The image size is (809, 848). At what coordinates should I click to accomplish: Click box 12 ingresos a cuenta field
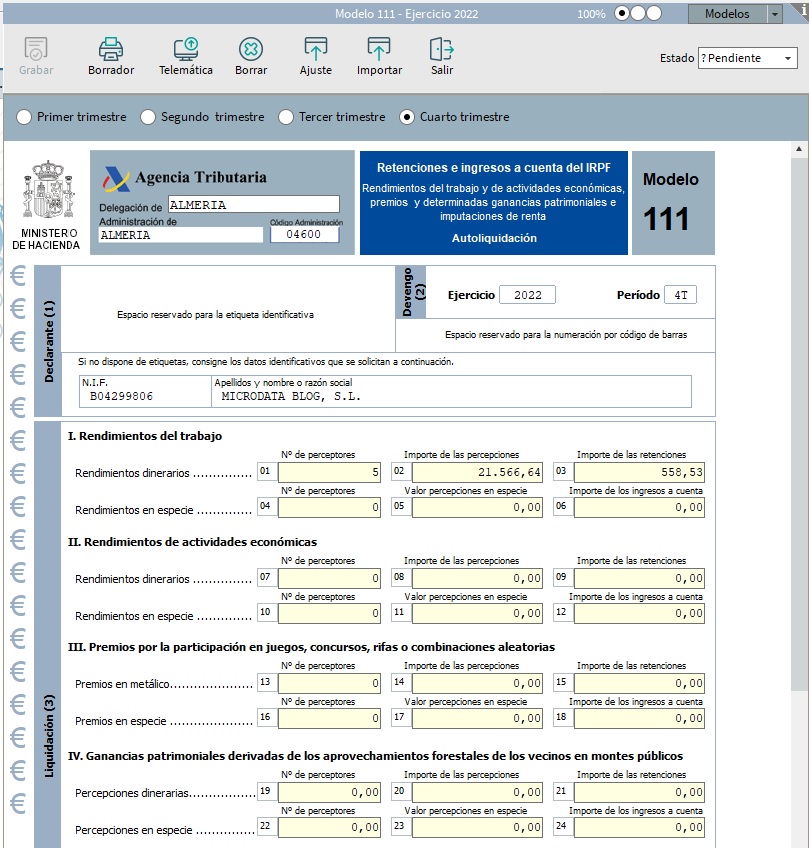(639, 613)
